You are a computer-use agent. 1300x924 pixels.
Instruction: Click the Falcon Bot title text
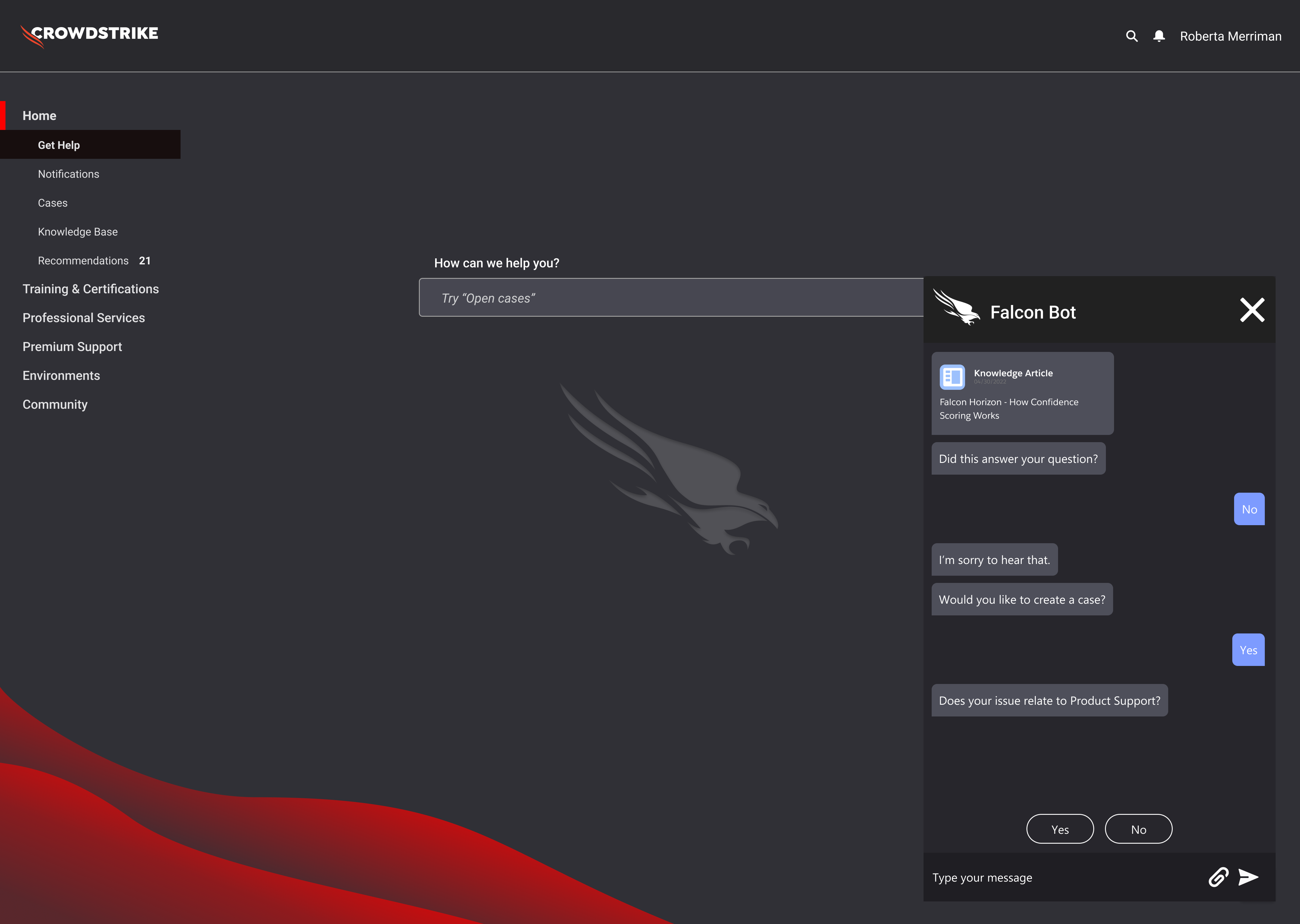click(1032, 313)
